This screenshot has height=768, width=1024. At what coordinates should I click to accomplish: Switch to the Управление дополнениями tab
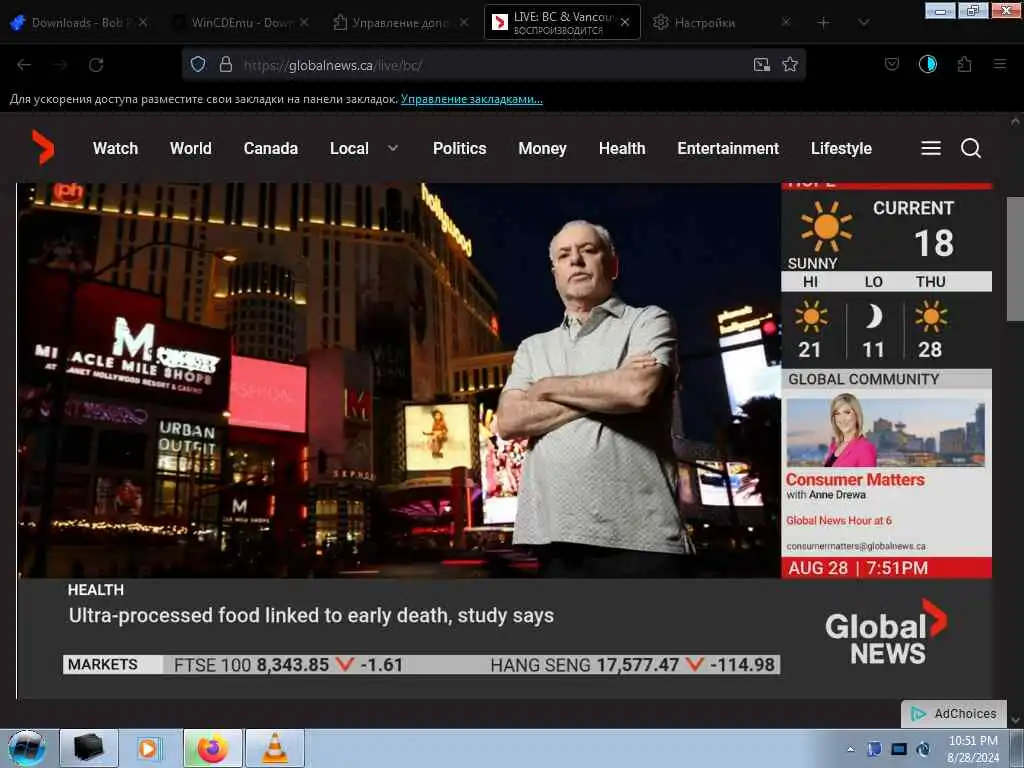400,22
